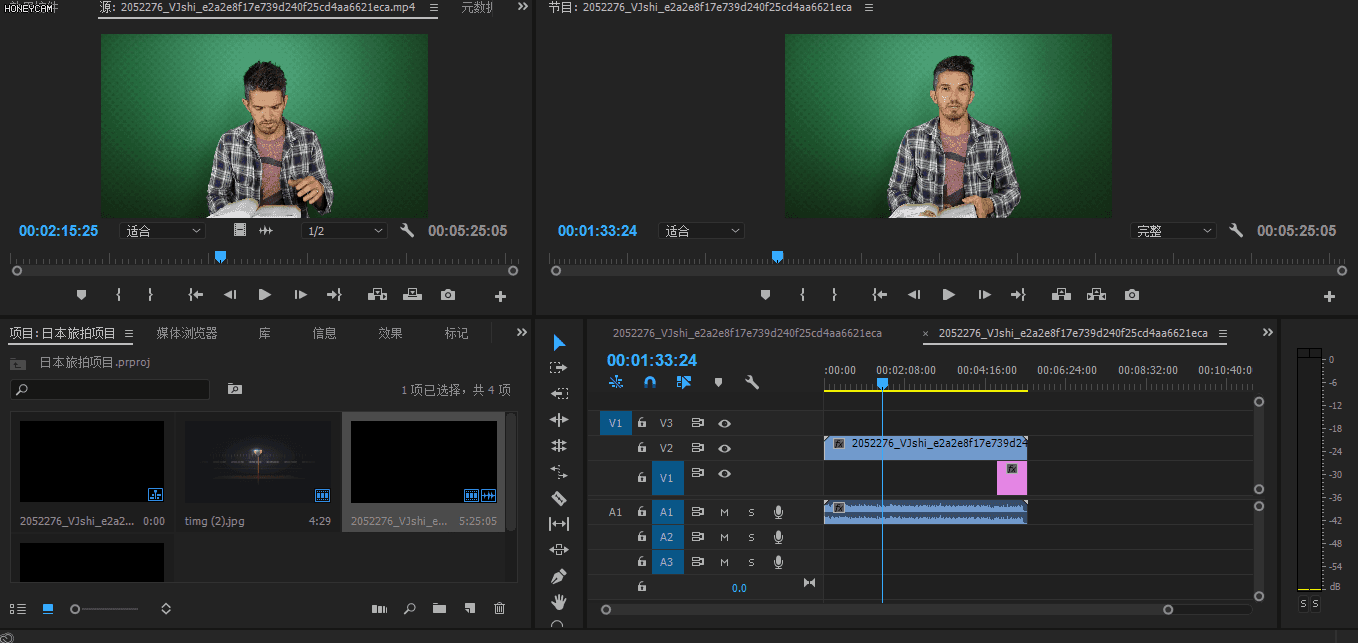Choose the Ripple Edit tool
The image size is (1358, 643).
(559, 420)
